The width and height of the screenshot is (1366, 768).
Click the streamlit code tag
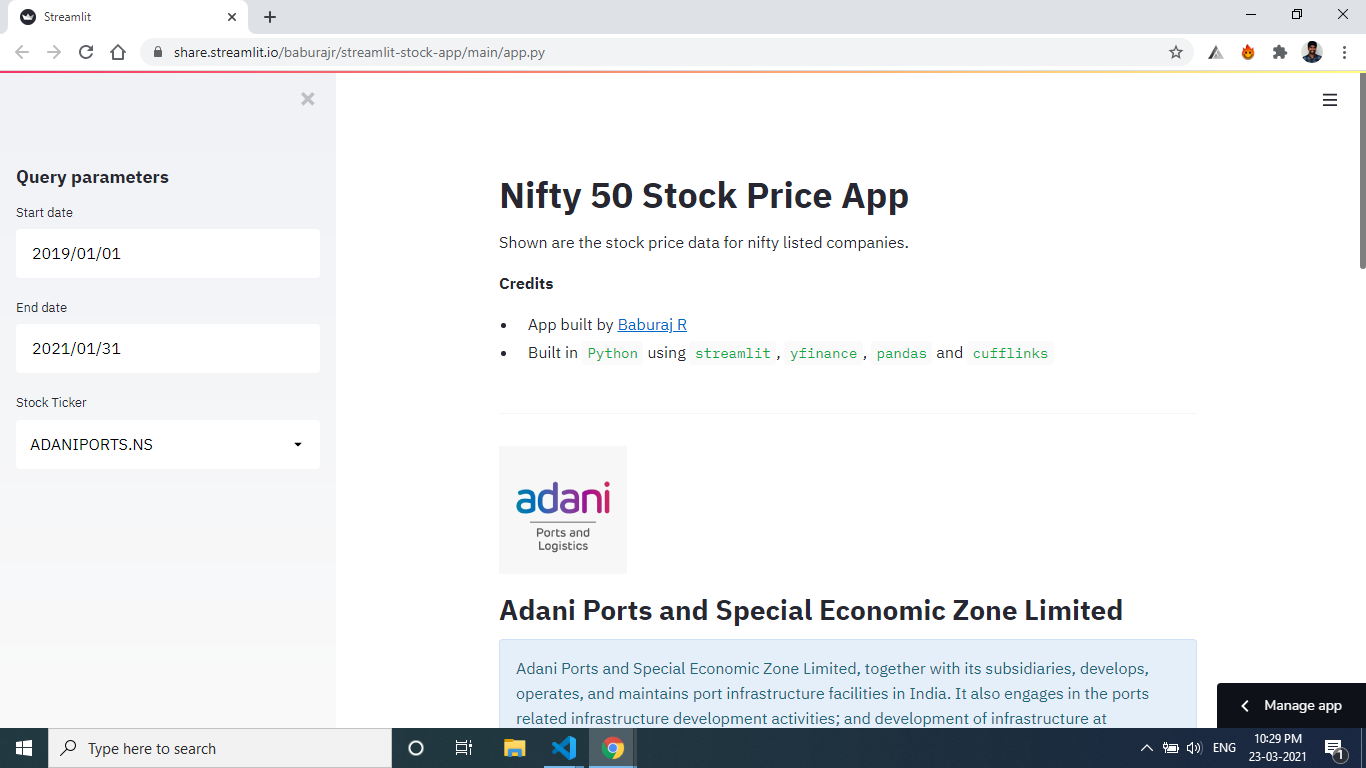coord(733,353)
